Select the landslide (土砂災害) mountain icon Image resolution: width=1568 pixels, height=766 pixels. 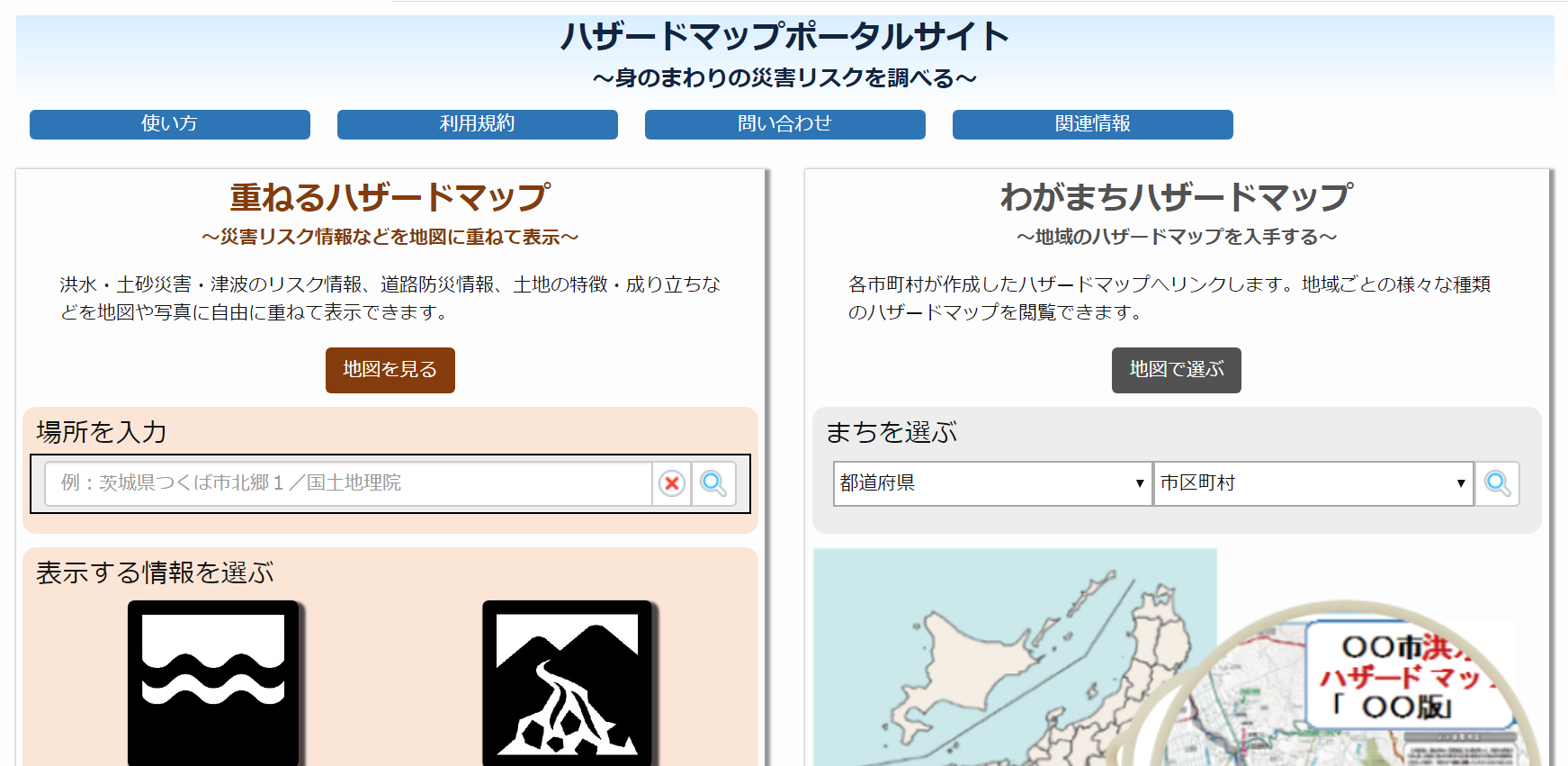coord(567,683)
